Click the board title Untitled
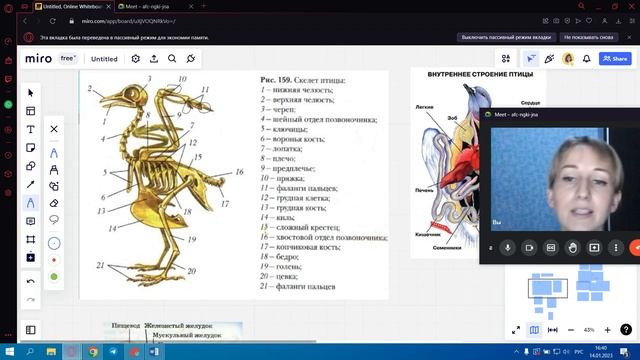 click(104, 59)
